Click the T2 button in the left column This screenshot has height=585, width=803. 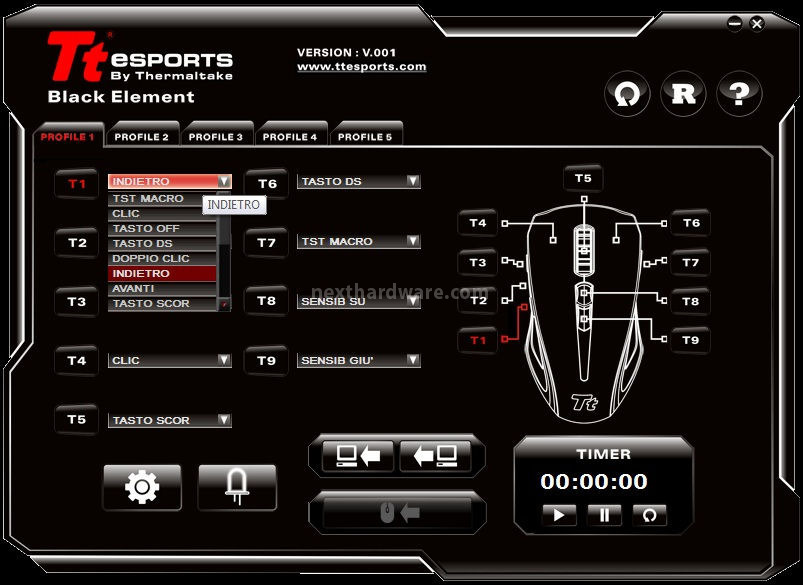pyautogui.click(x=77, y=243)
